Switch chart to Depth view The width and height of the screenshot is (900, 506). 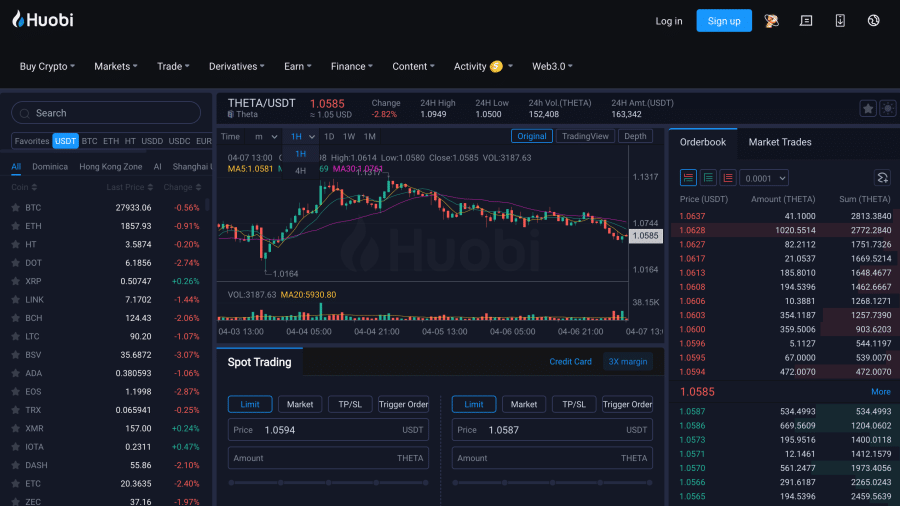point(635,137)
